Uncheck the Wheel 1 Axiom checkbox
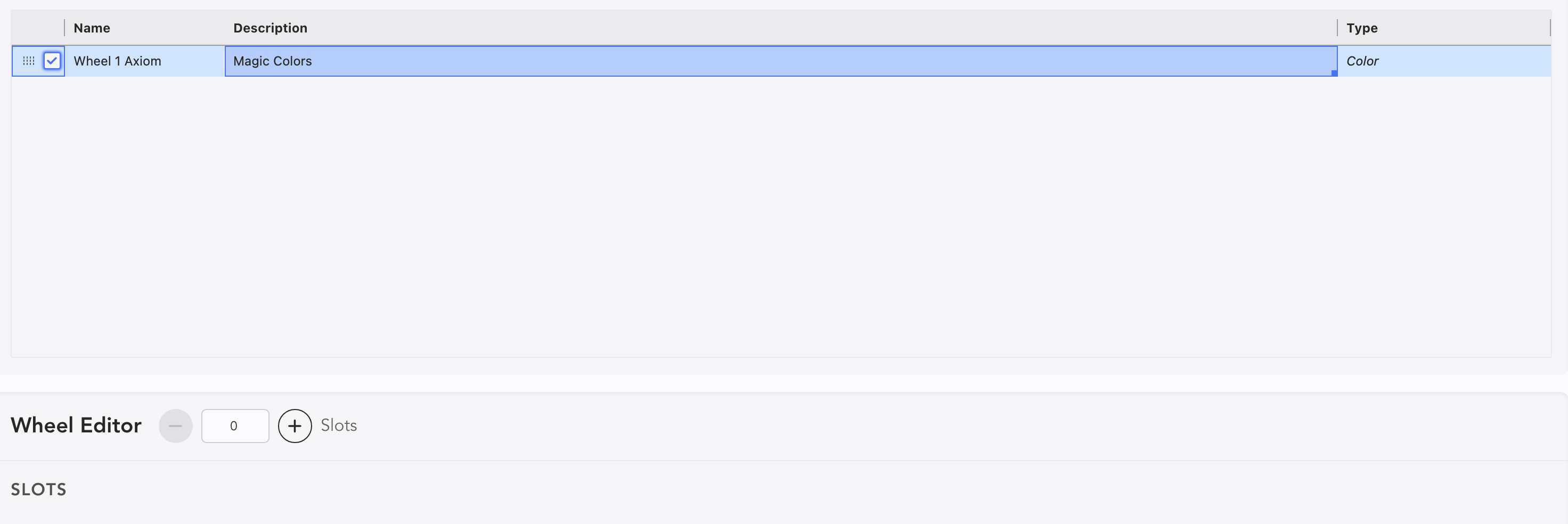The image size is (1568, 524). 52,61
